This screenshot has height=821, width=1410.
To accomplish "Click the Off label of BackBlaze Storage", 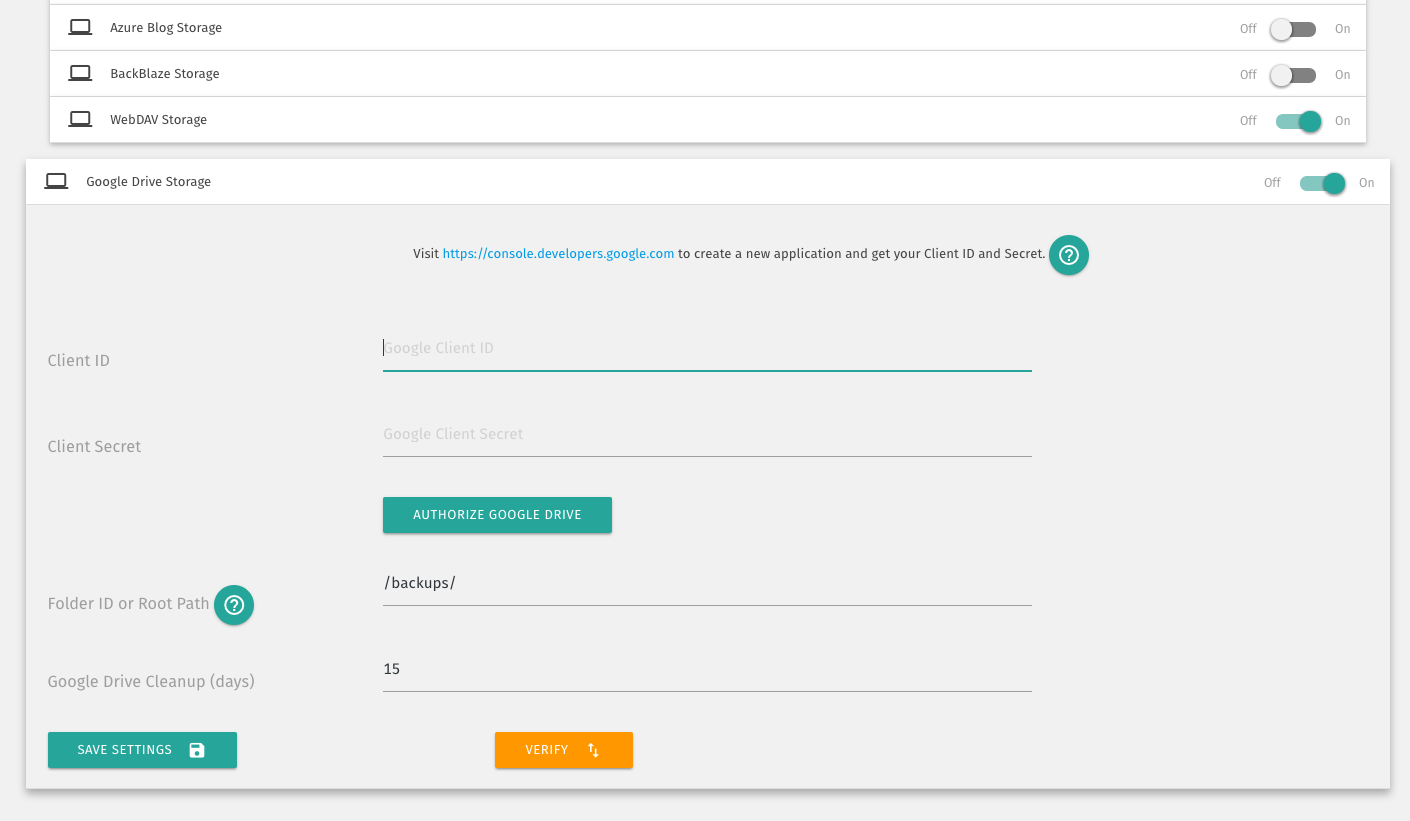I will 1248,75.
